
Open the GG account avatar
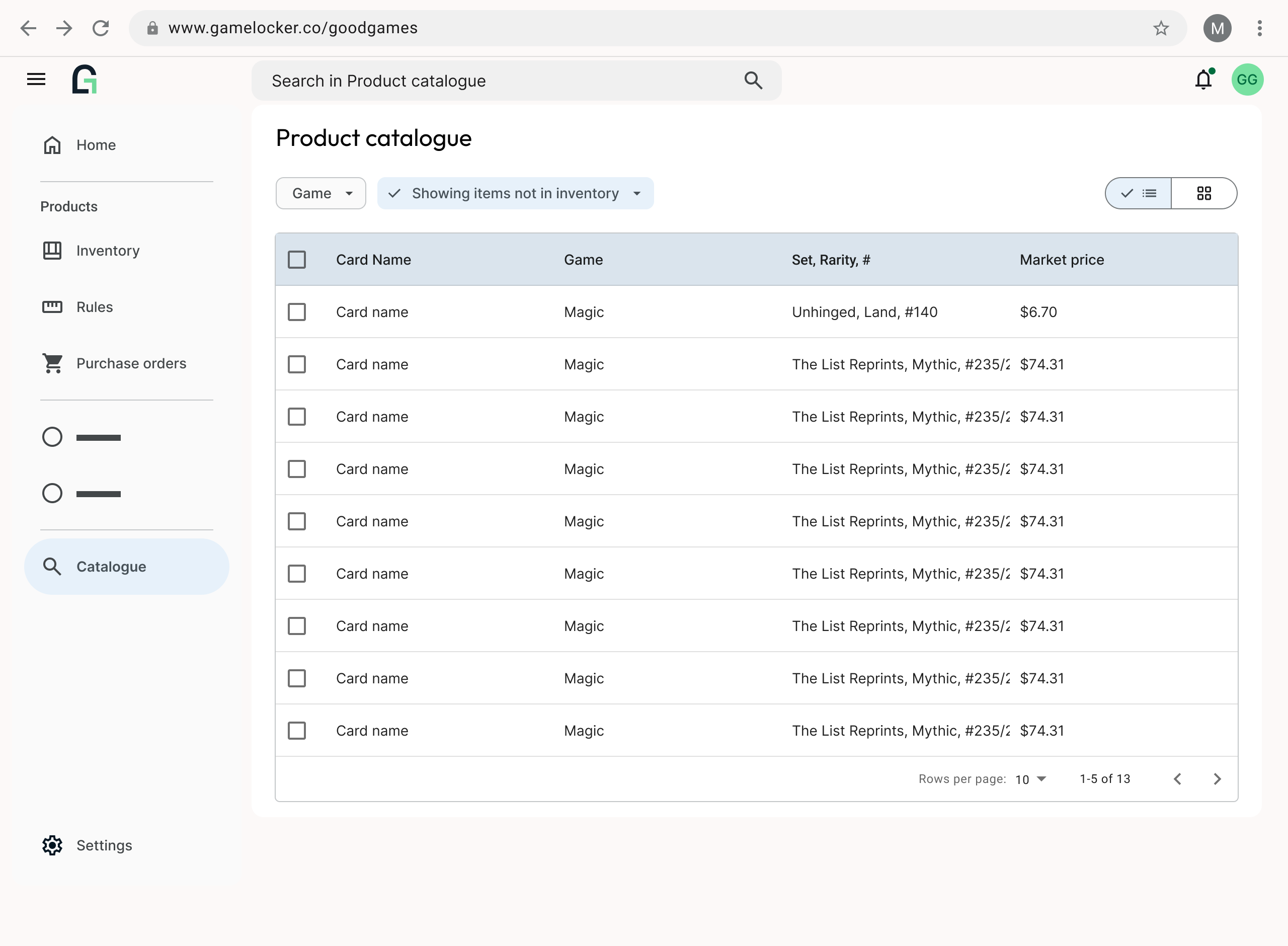tap(1247, 80)
